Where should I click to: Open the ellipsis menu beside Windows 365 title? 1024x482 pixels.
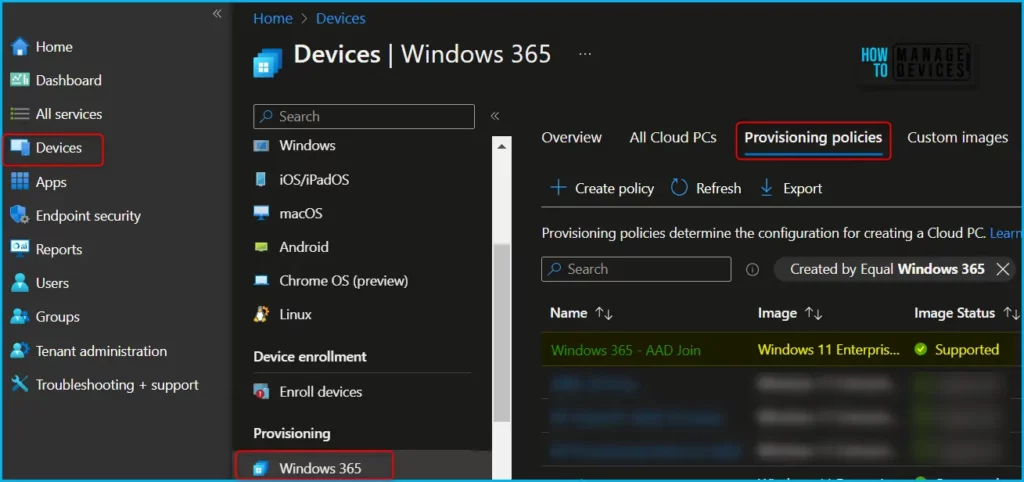[585, 54]
